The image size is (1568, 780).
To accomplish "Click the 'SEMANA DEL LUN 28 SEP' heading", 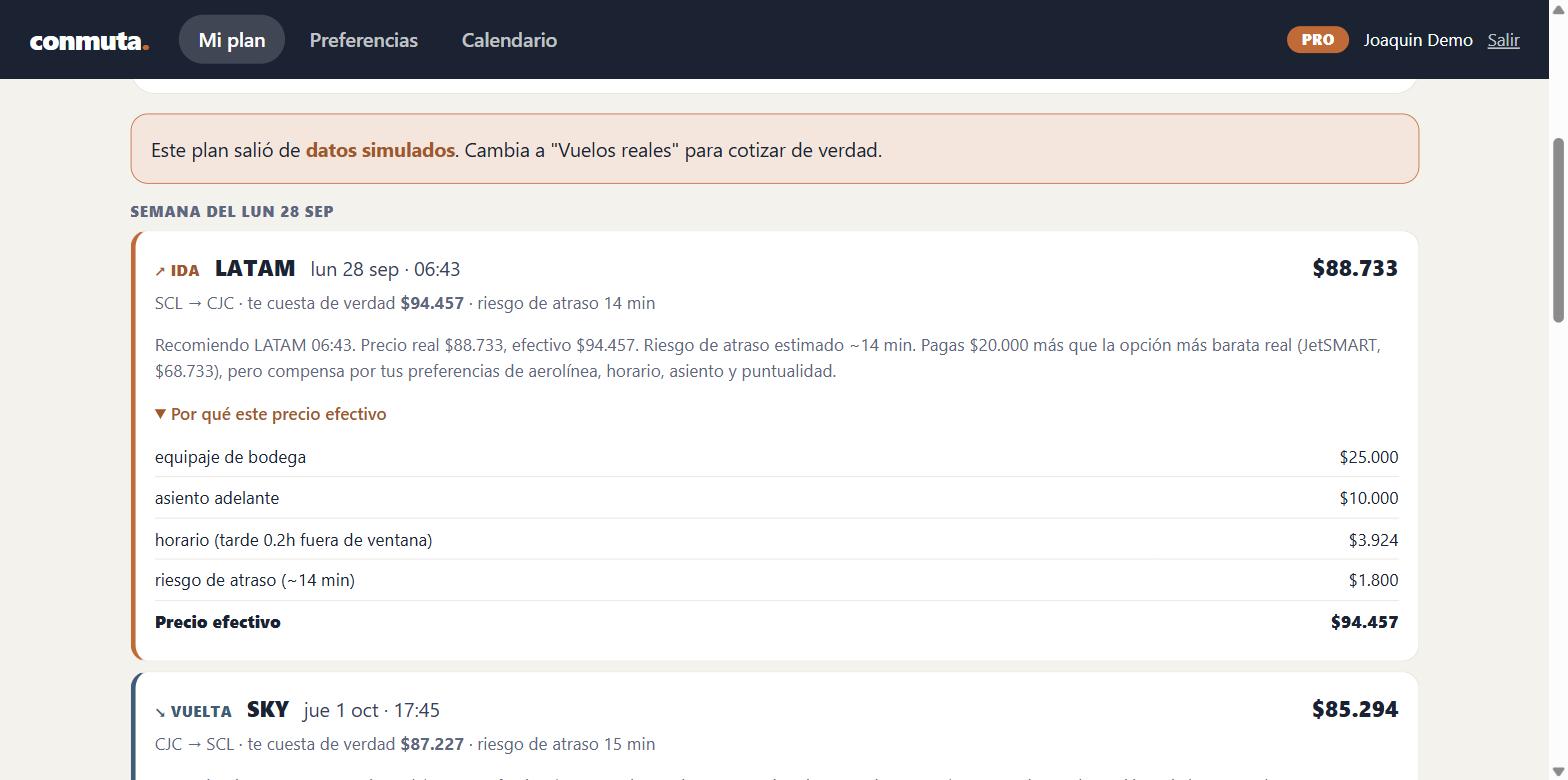I will point(232,211).
